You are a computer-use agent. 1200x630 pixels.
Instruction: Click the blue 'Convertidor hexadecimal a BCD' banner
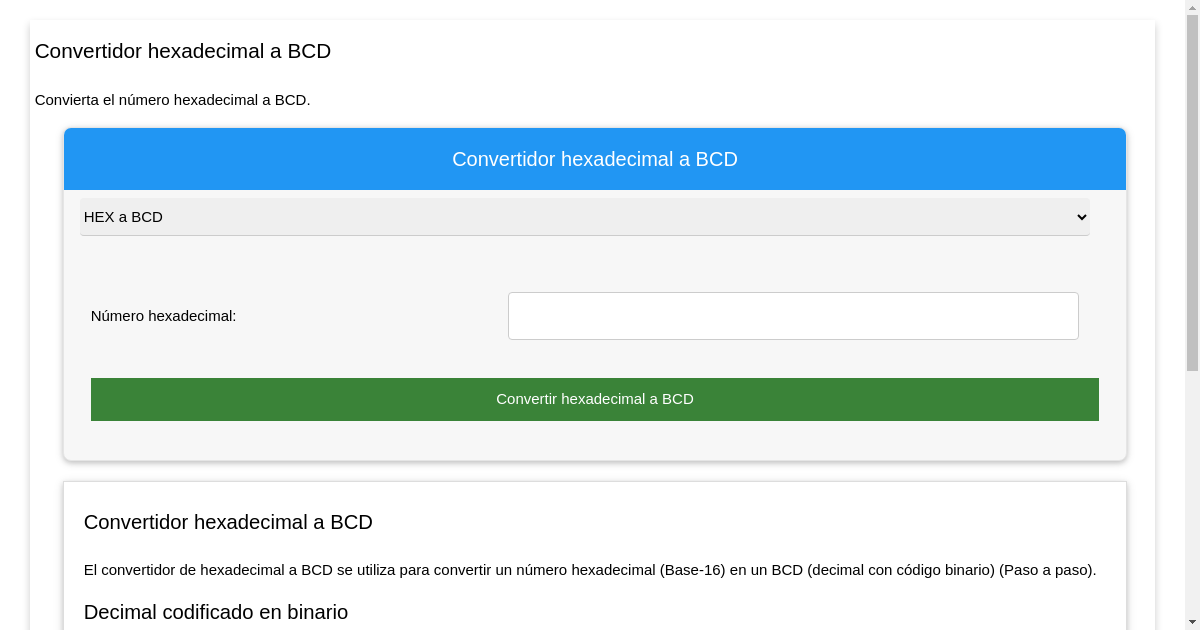594,158
